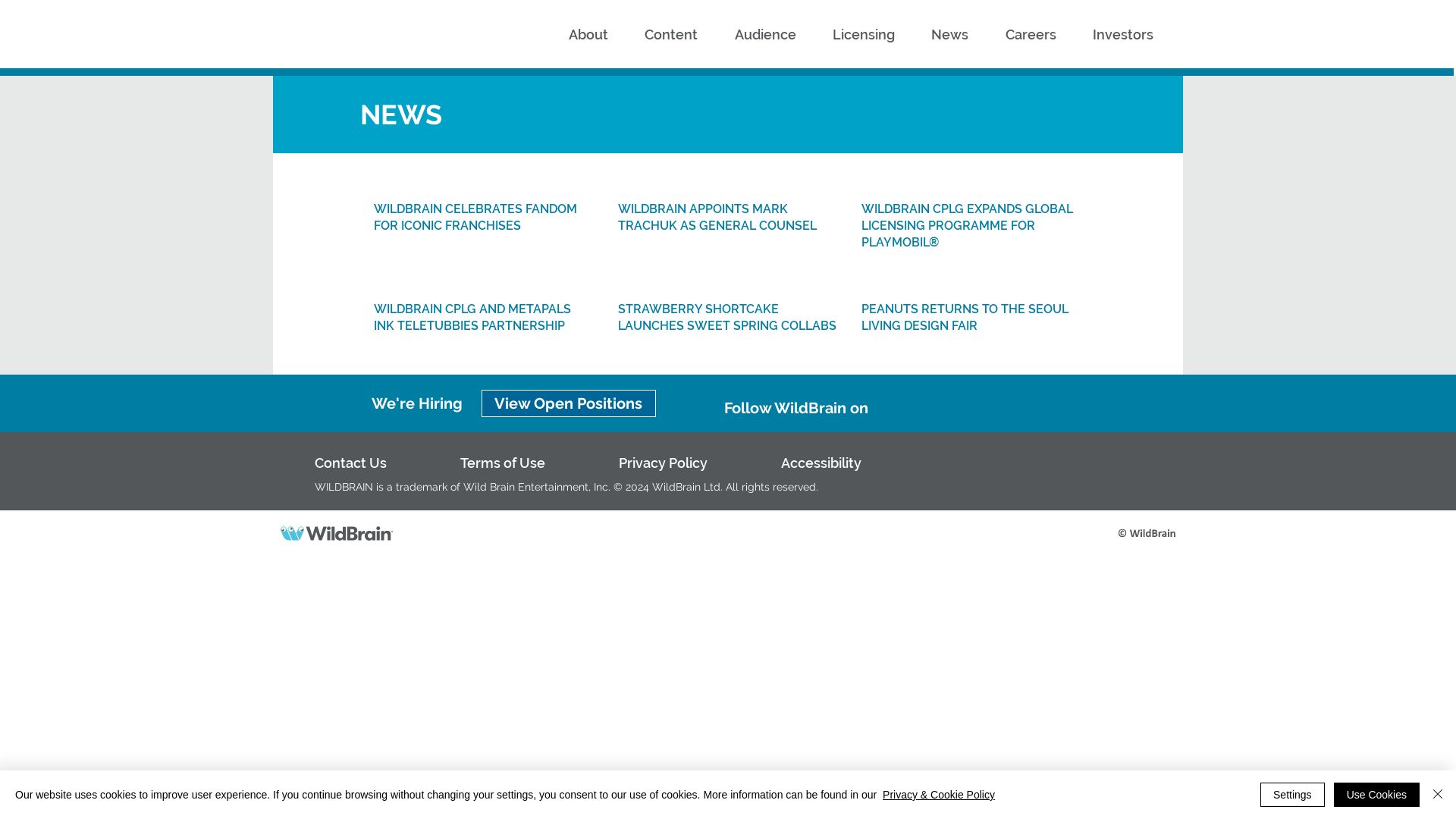Open the Peanuts Seoul Living Design Fair article
1456x819 pixels.
pos(965,317)
